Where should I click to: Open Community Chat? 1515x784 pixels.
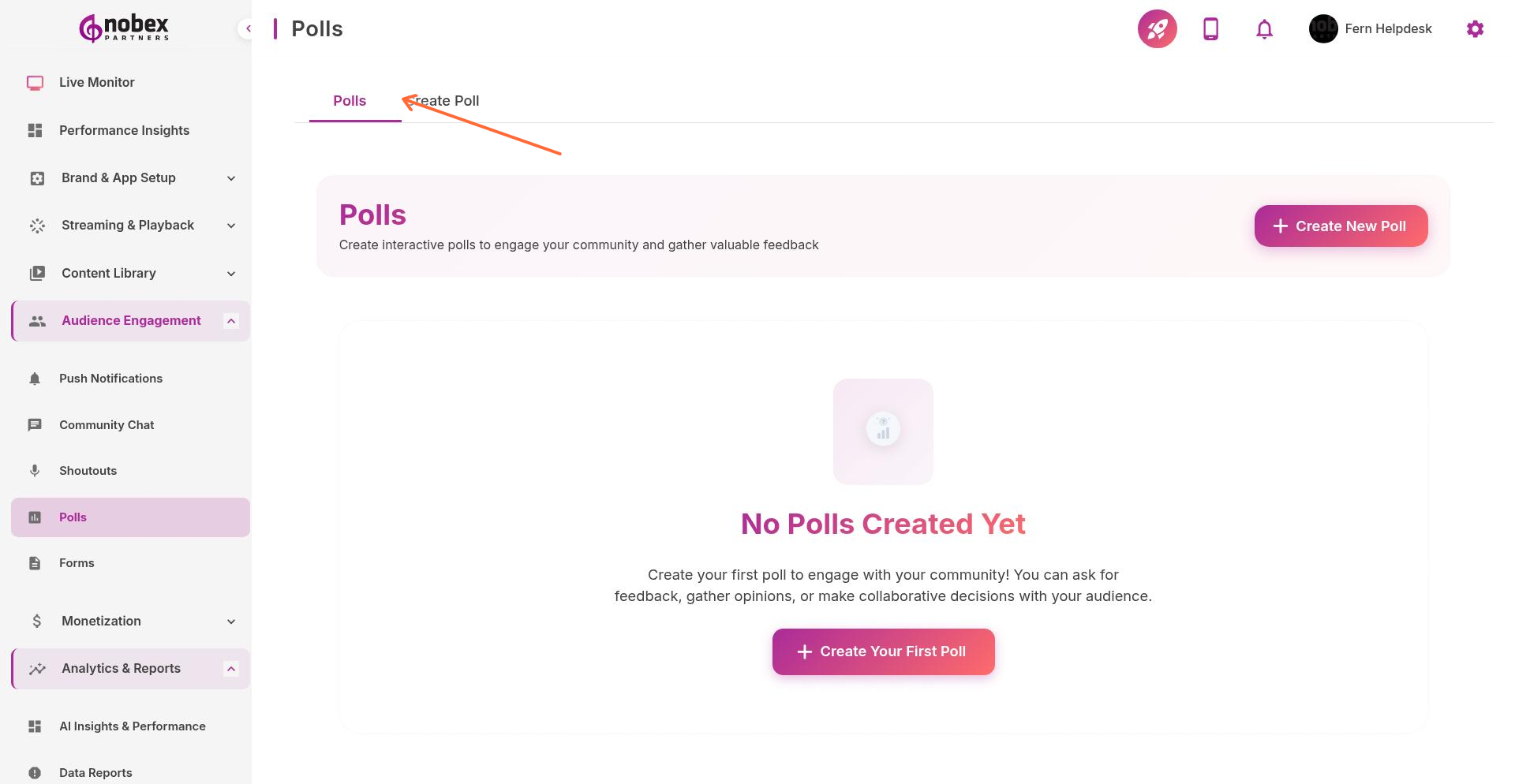tap(107, 425)
